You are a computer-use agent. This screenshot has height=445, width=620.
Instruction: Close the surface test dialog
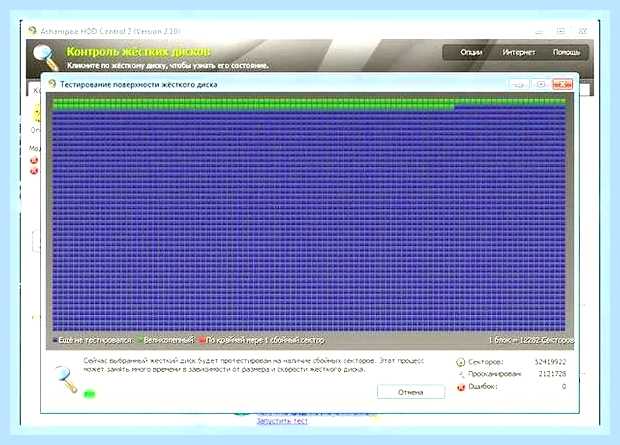pos(562,84)
